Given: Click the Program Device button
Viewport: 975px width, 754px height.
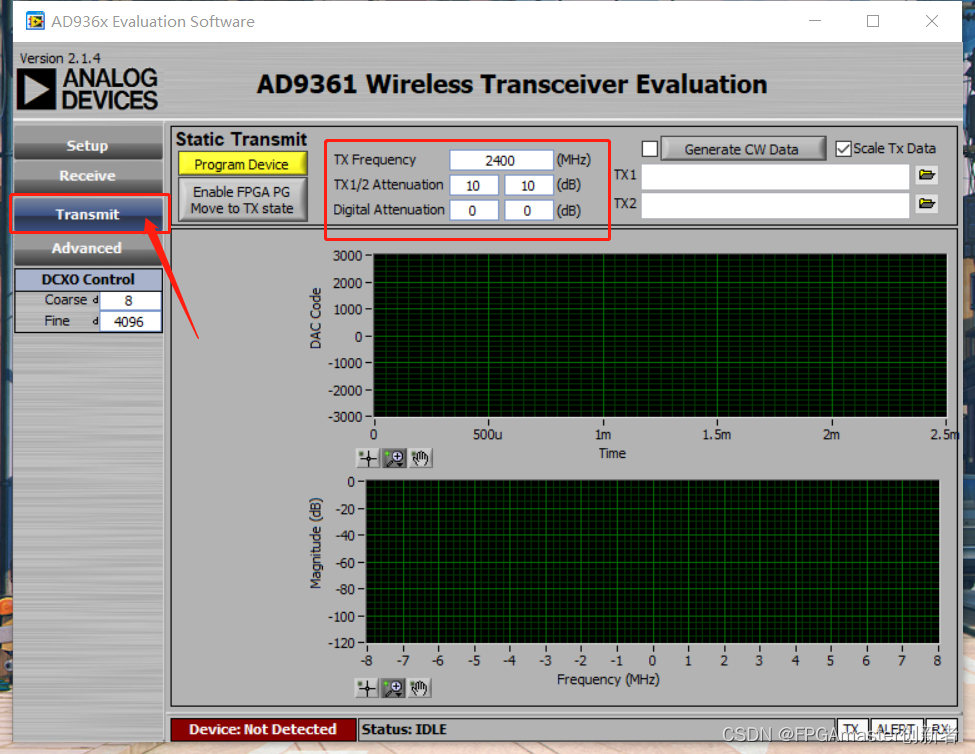Looking at the screenshot, I should click(x=243, y=164).
